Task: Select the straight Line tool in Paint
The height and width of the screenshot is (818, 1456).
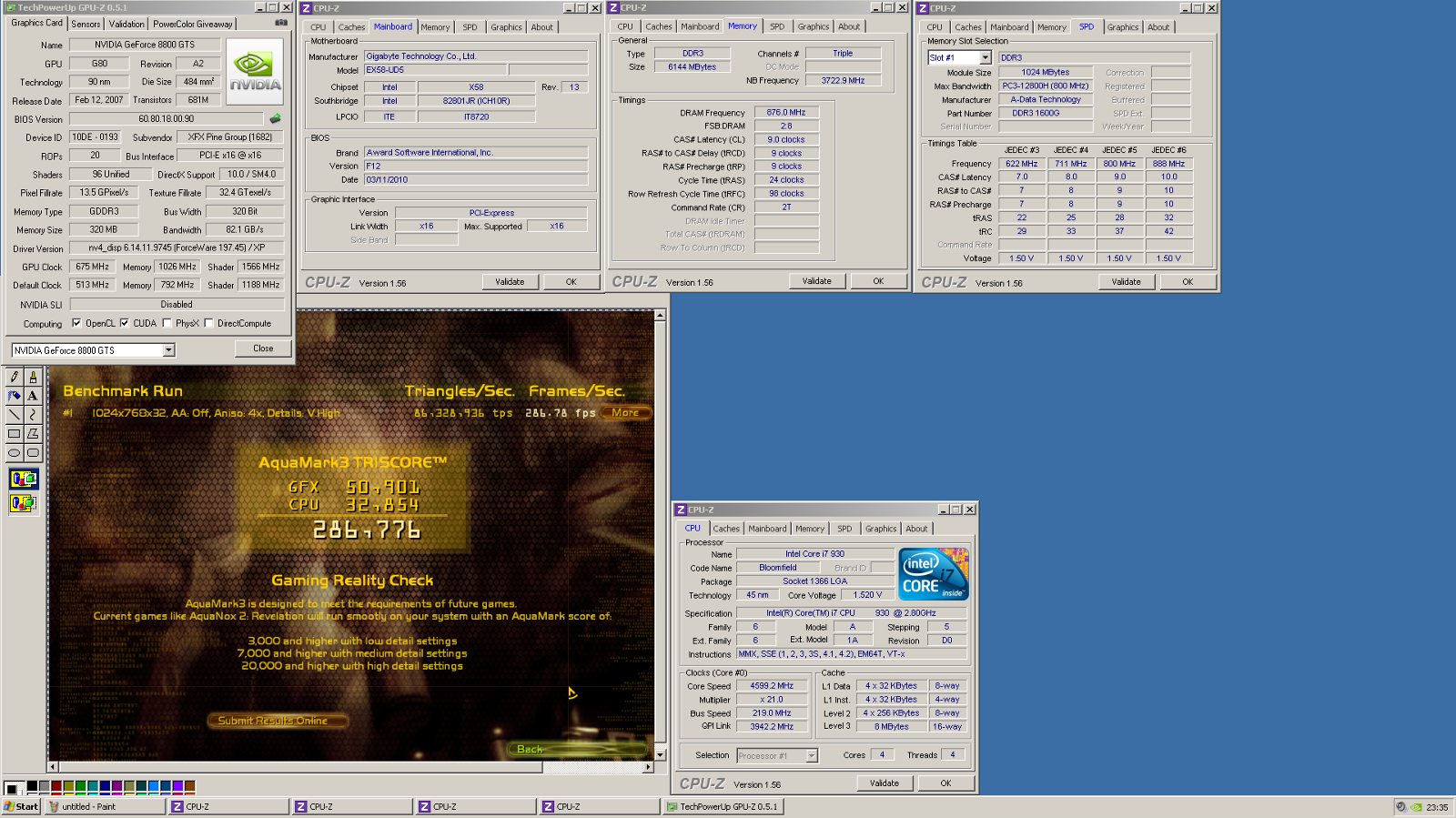Action: (14, 415)
